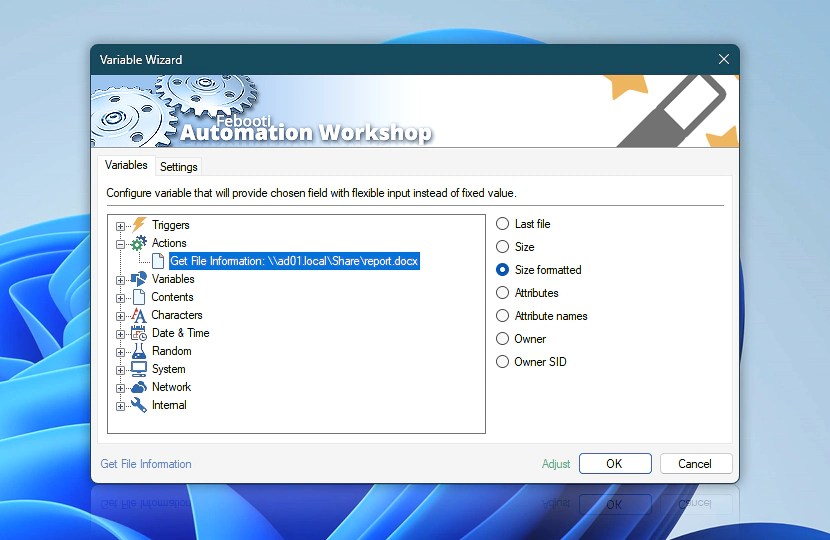Viewport: 830px width, 540px height.
Task: Click the Variables category icon
Action: coord(139,279)
